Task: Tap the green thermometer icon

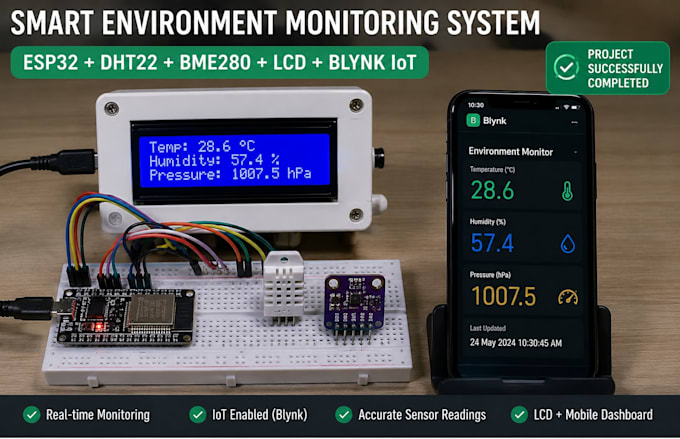Action: click(567, 191)
